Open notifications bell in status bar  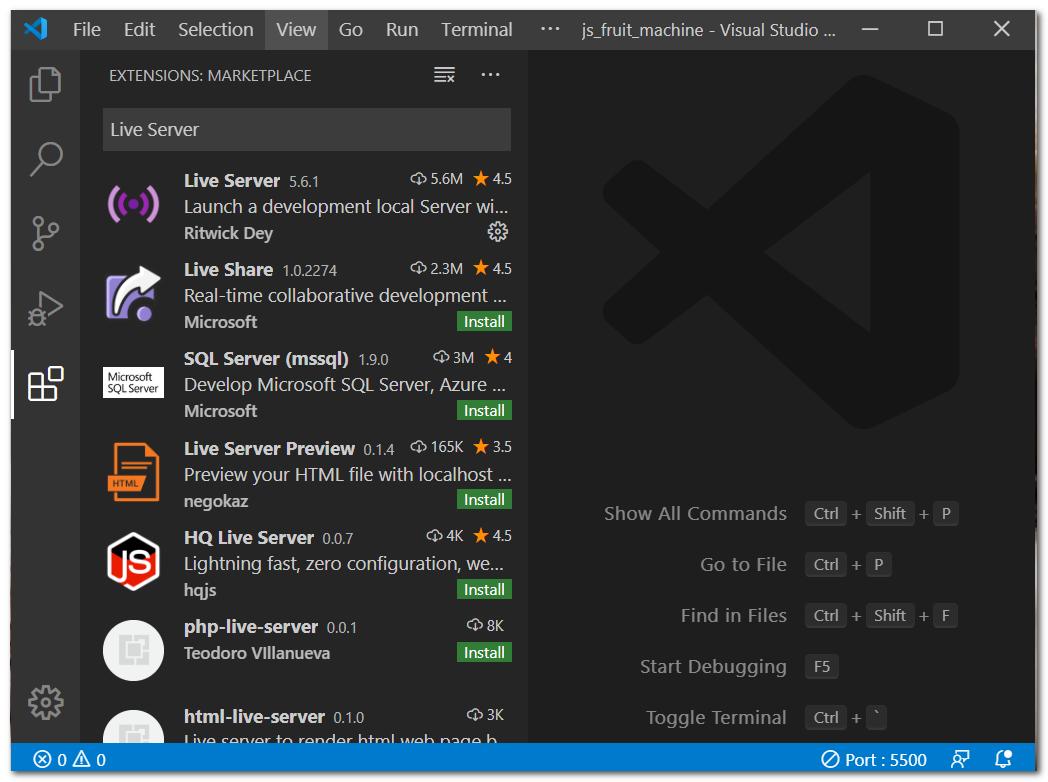[1003, 759]
